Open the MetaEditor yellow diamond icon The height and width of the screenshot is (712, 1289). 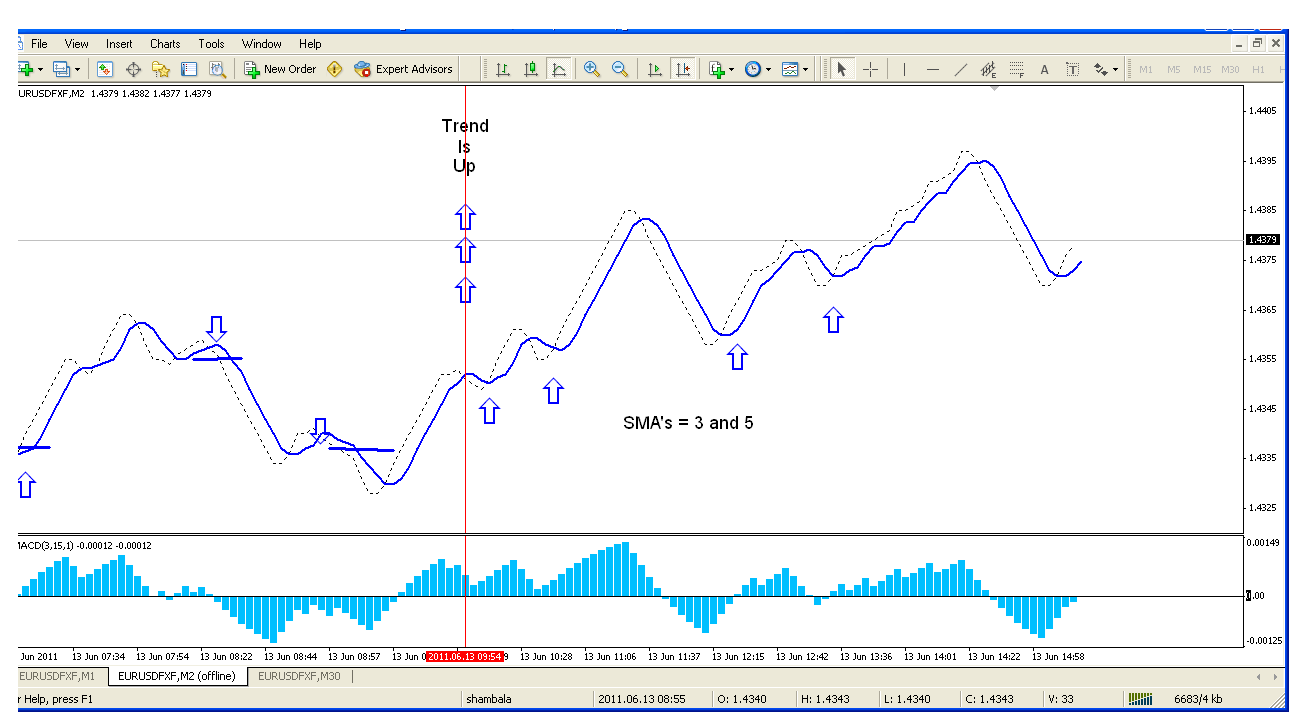point(335,69)
